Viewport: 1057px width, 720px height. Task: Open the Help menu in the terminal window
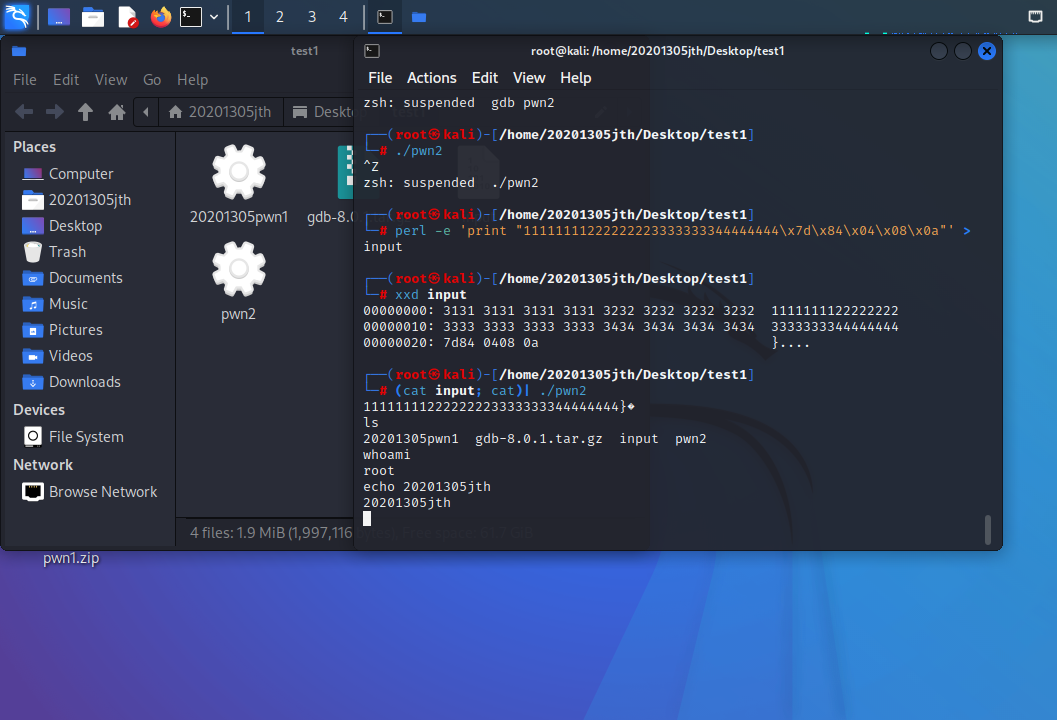576,78
